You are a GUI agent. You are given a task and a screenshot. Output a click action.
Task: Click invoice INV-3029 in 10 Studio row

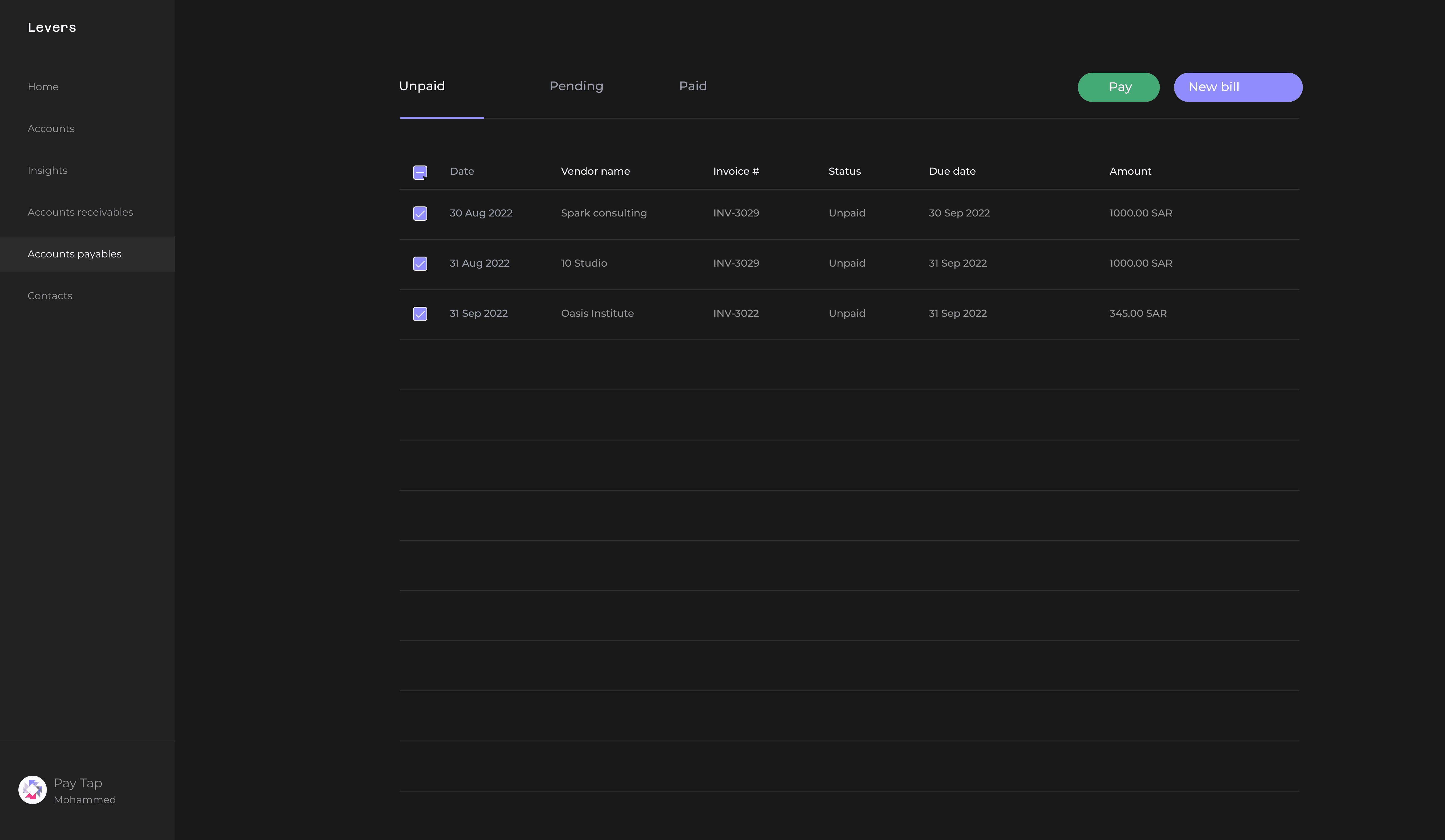click(x=736, y=264)
